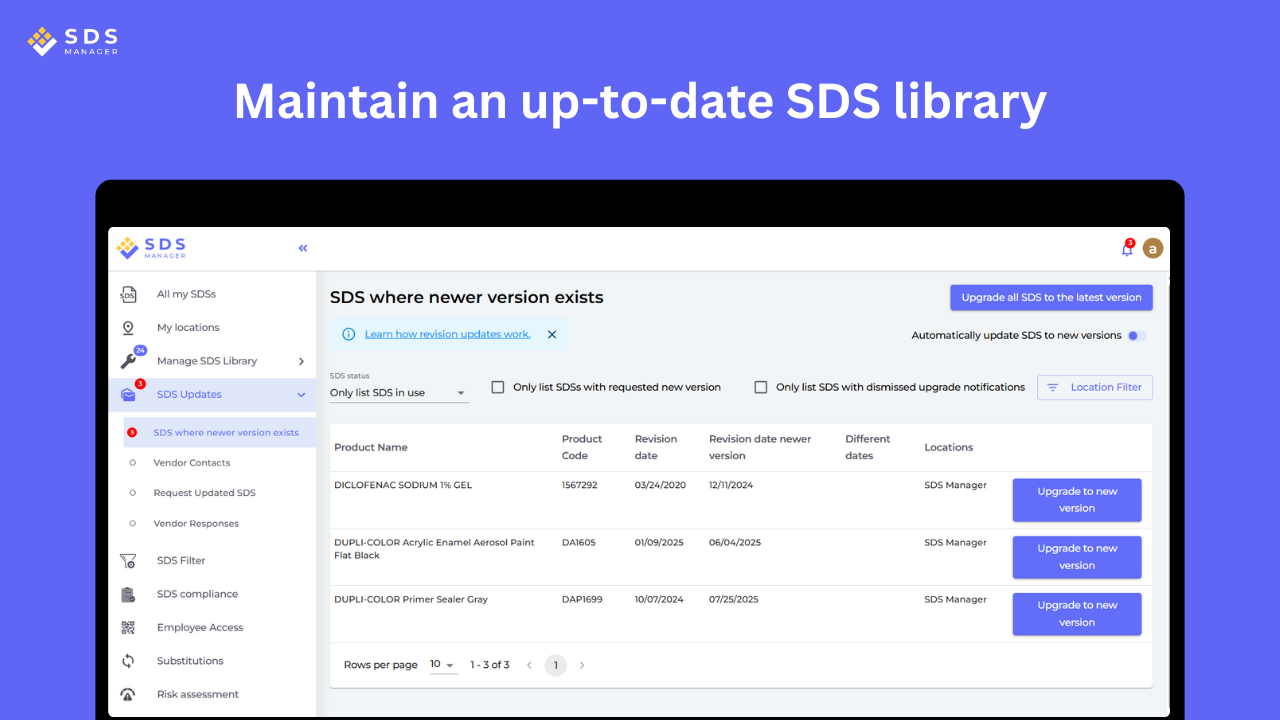Navigate to SDS compliance
1280x720 pixels.
point(197,594)
